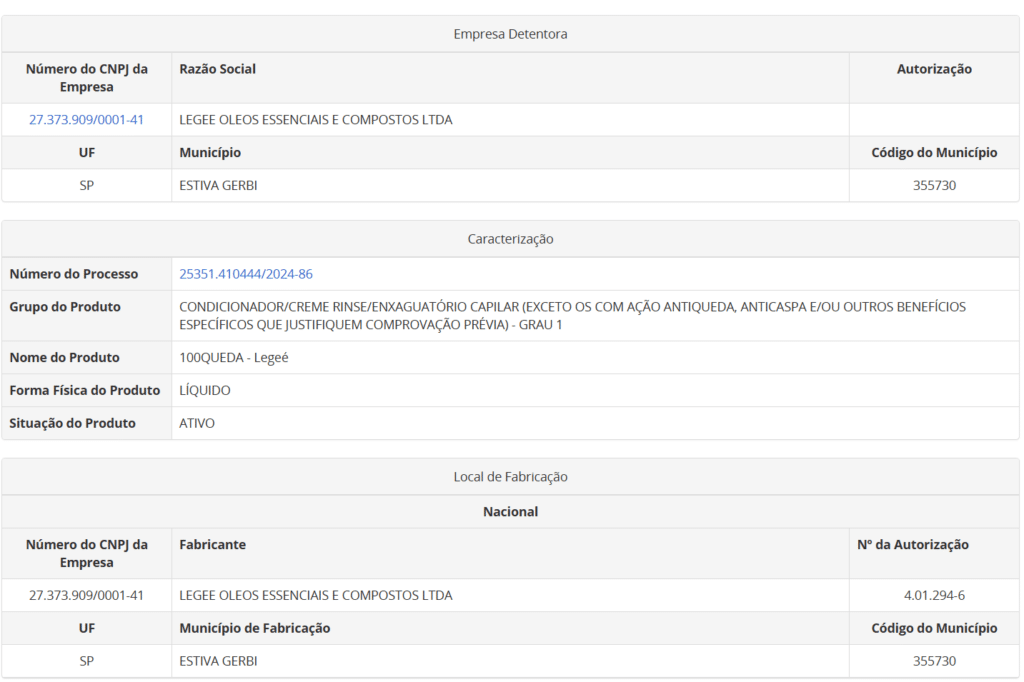Click the Nacional subsection header

tap(510, 512)
